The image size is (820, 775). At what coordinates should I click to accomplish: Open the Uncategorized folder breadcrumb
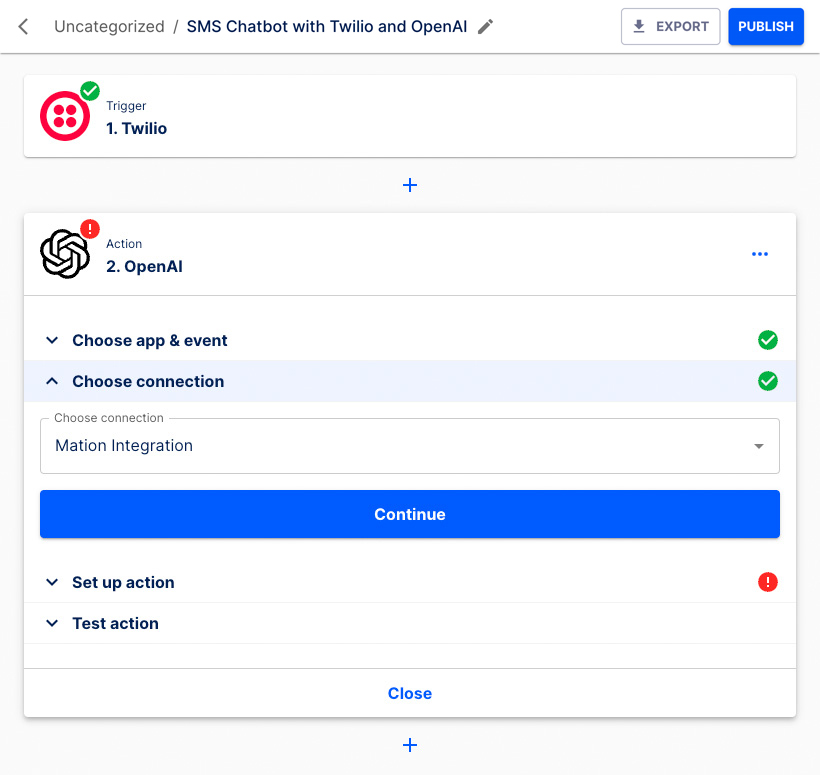point(110,27)
